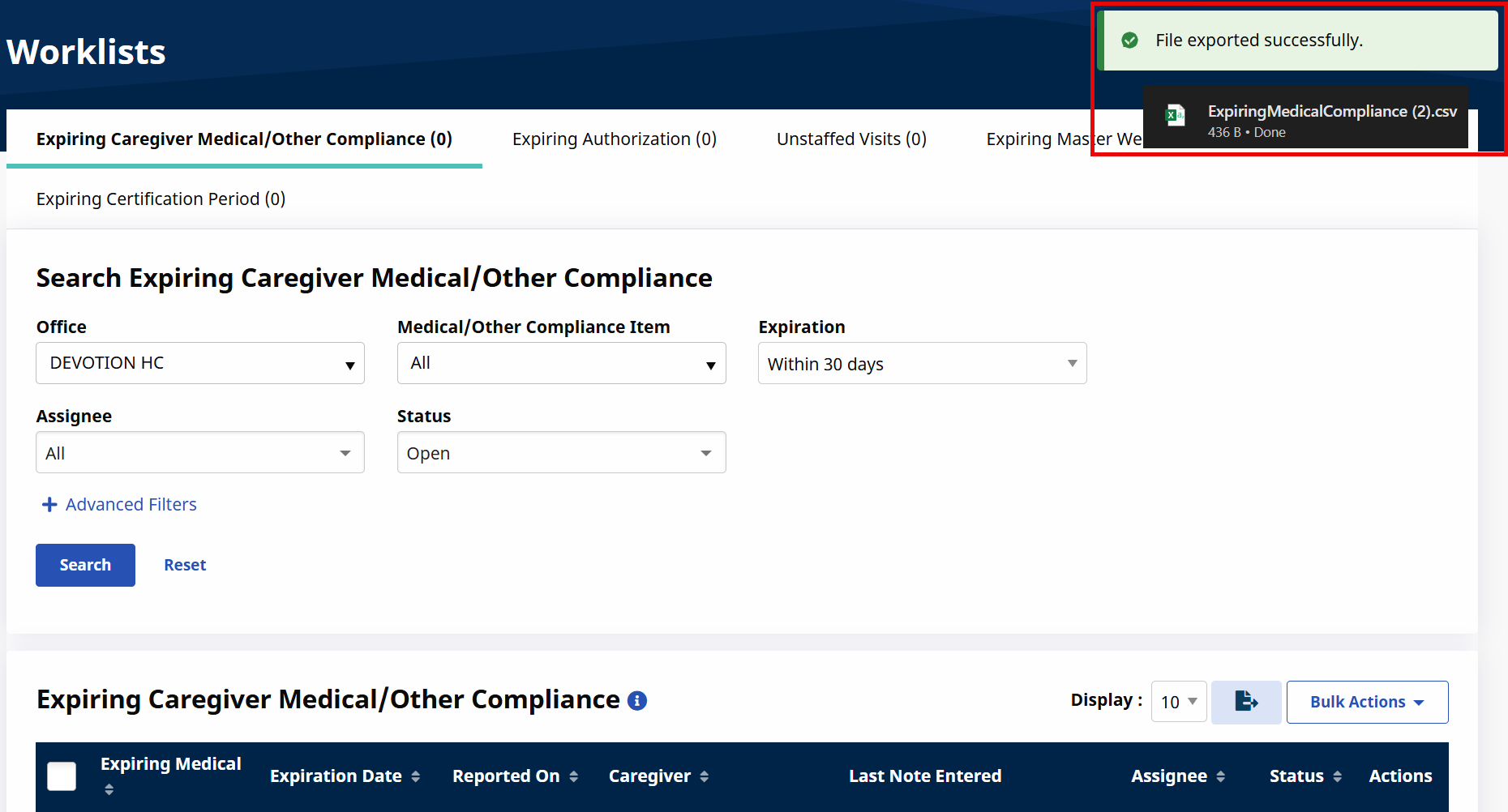The image size is (1508, 812).
Task: Expand the Expiration dropdown Within 30 days
Action: (922, 364)
